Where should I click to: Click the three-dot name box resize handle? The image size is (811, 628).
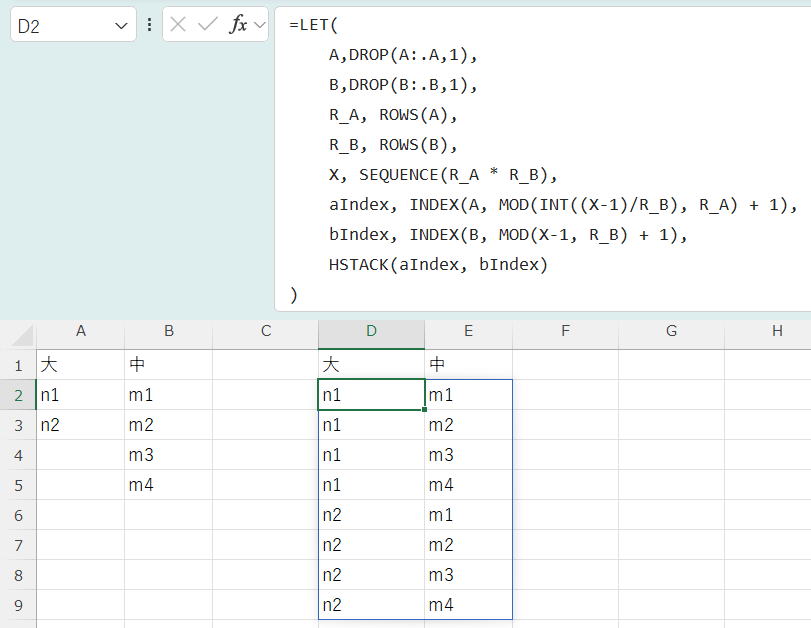pyautogui.click(x=150, y=25)
